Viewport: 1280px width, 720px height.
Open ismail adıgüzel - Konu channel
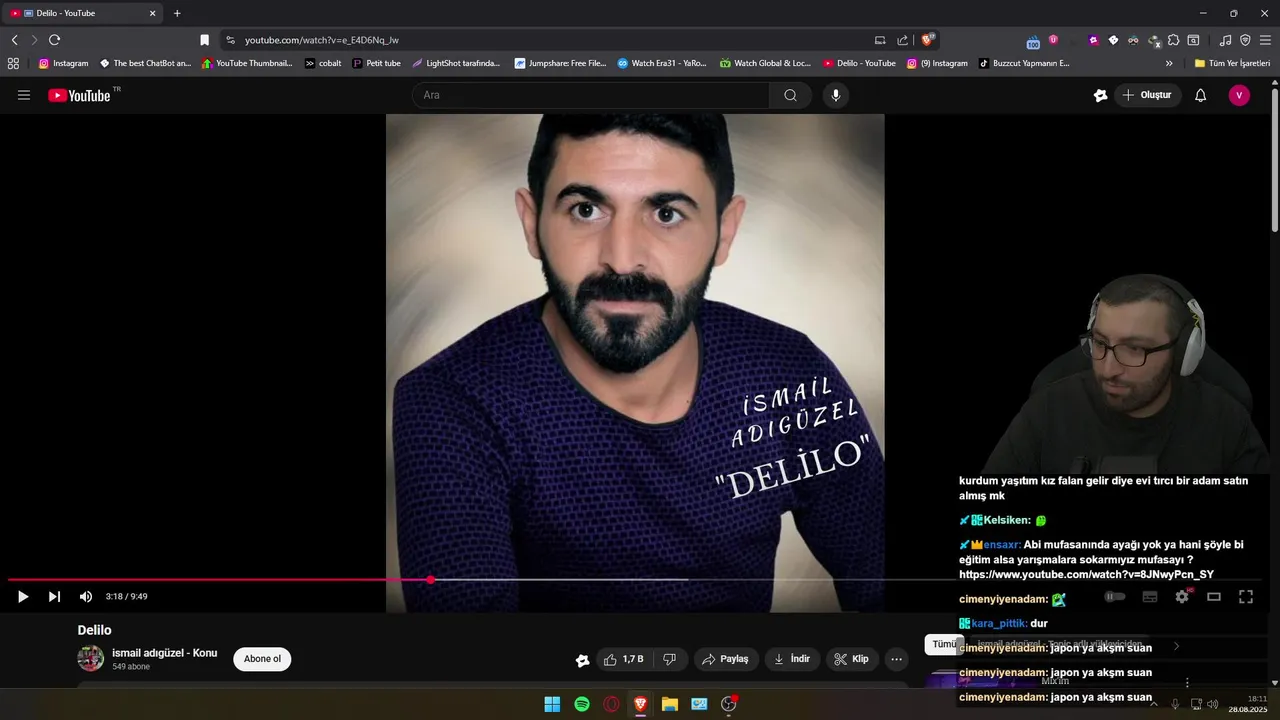(x=164, y=653)
